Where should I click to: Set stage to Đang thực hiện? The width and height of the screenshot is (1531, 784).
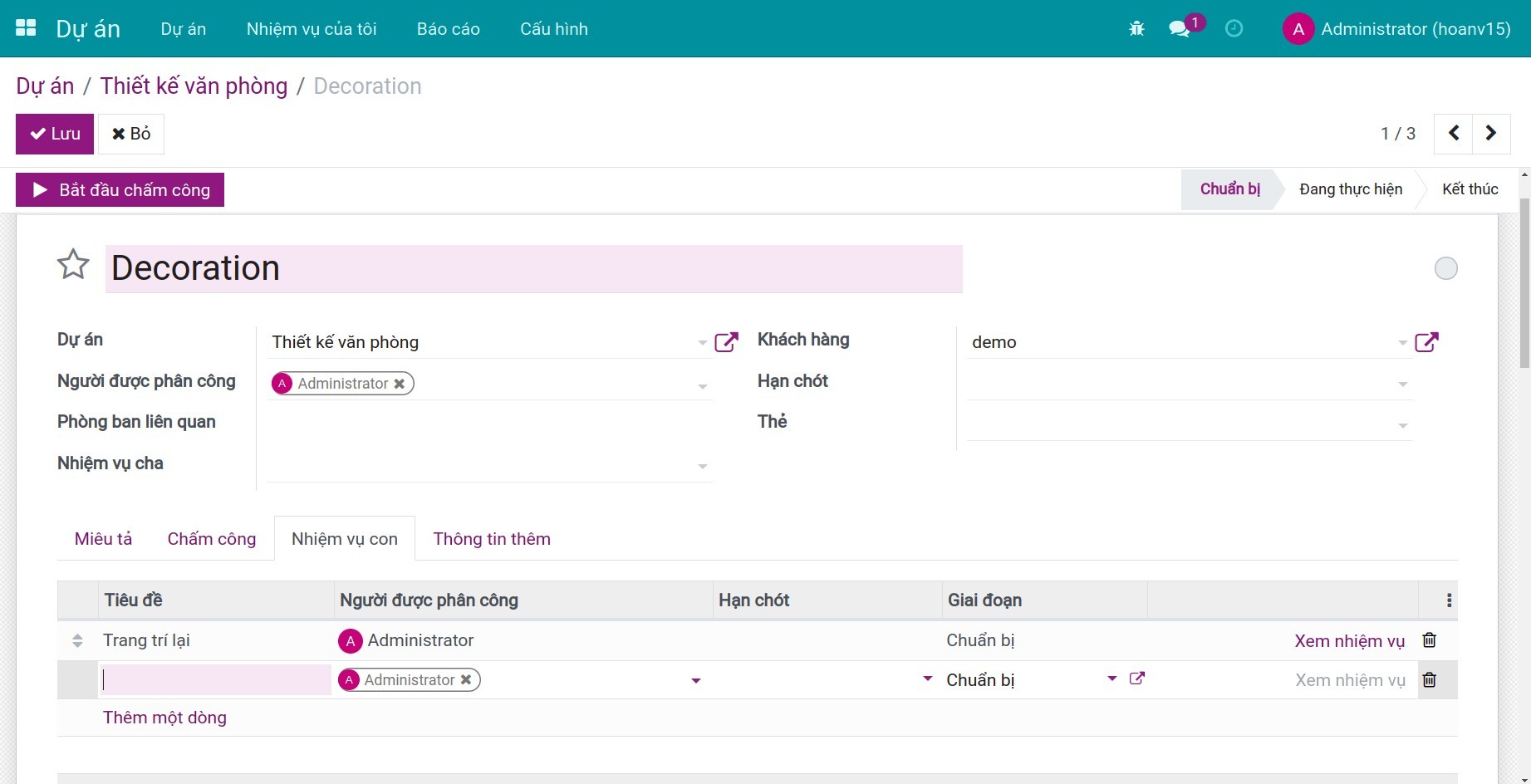click(x=1350, y=189)
